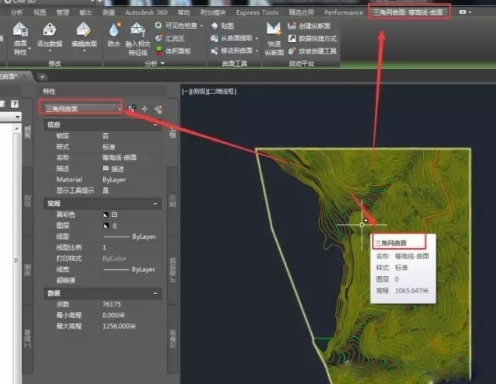496x384 pixels.
Task: Expand the 分析 panel dropdown arrow
Action: [x=163, y=63]
